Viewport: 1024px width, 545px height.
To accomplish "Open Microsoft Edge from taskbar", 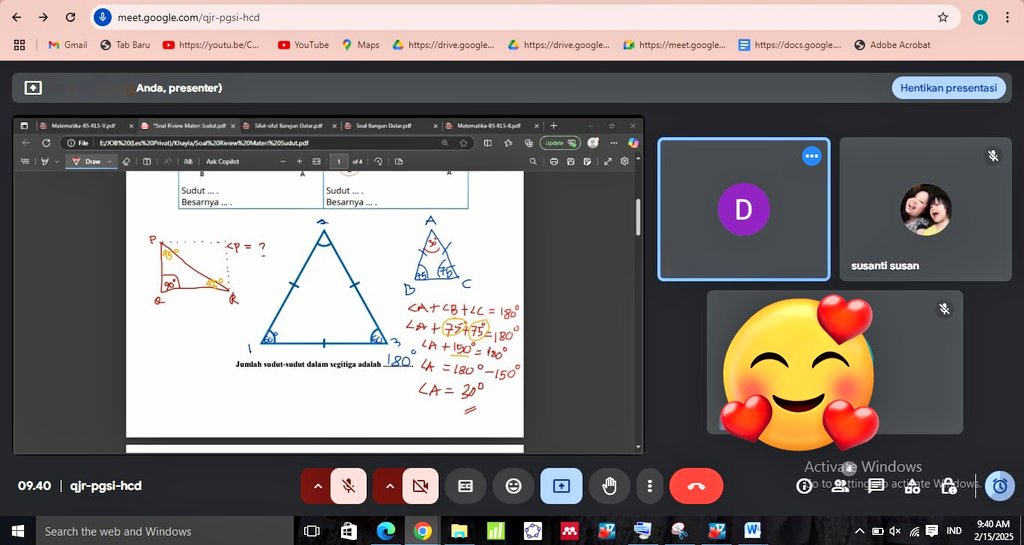I will [385, 531].
